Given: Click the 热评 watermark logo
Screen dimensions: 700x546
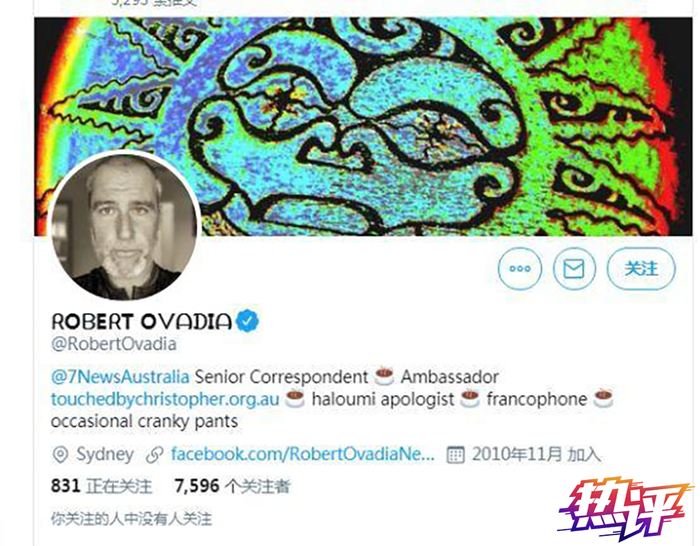Looking at the screenshot, I should (624, 508).
